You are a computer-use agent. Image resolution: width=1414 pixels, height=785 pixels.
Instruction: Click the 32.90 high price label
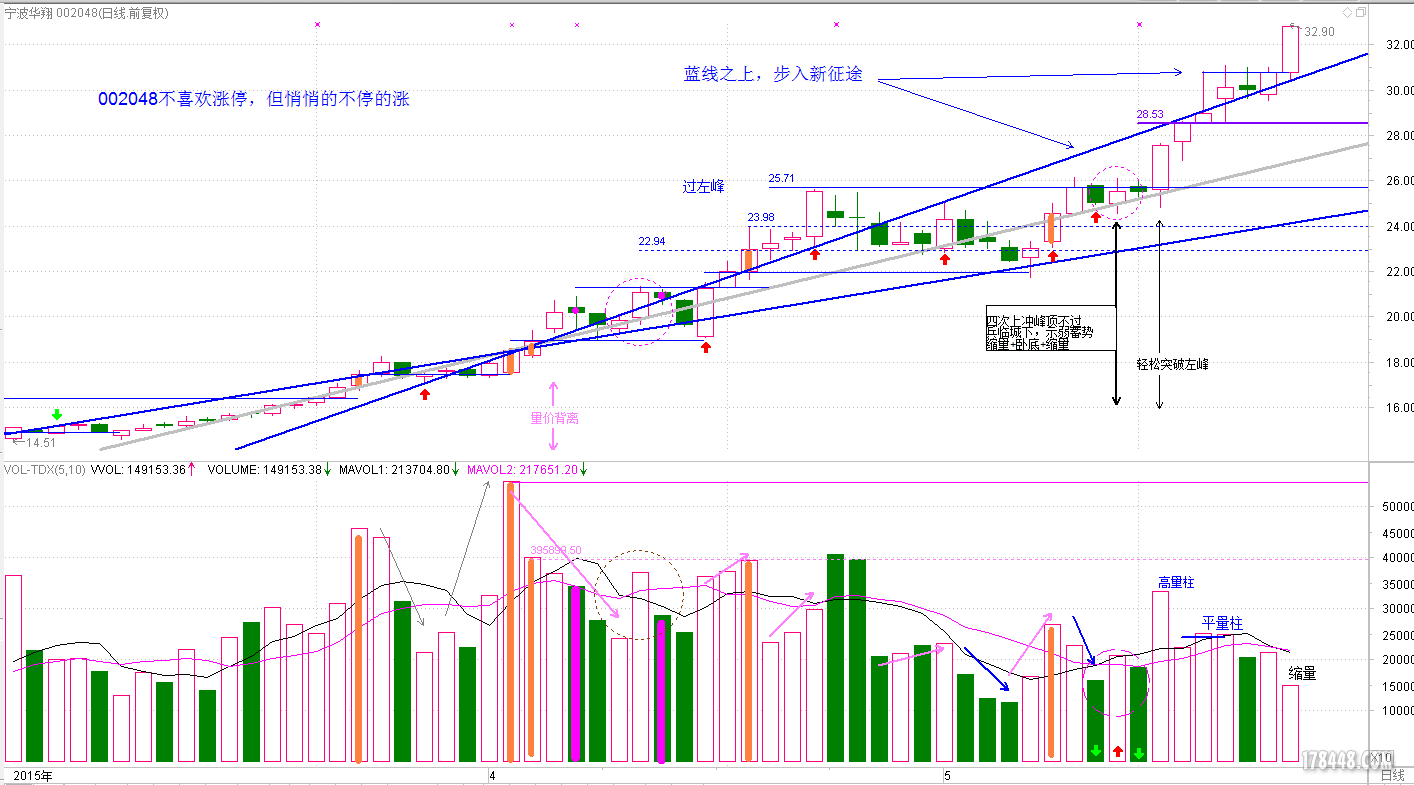coord(1319,32)
